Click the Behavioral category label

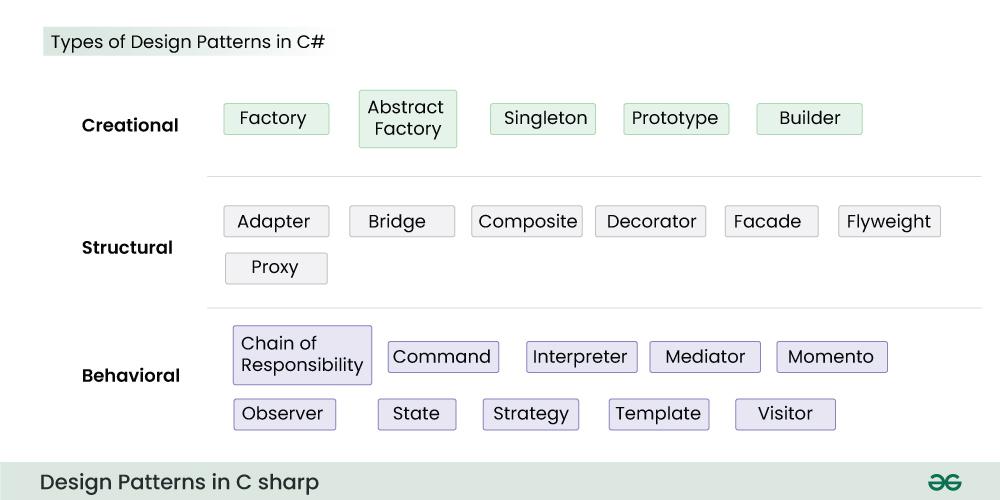tap(131, 376)
